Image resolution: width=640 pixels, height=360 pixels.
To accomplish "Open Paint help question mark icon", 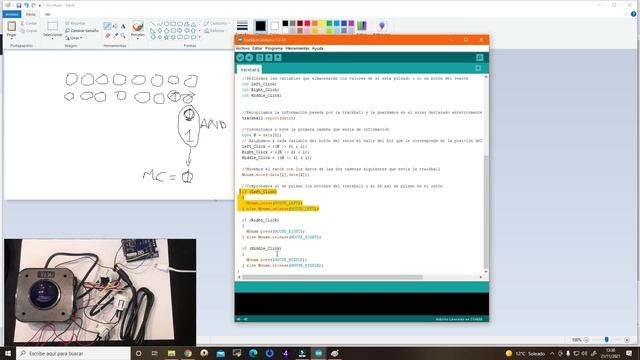I will pyautogui.click(x=633, y=14).
